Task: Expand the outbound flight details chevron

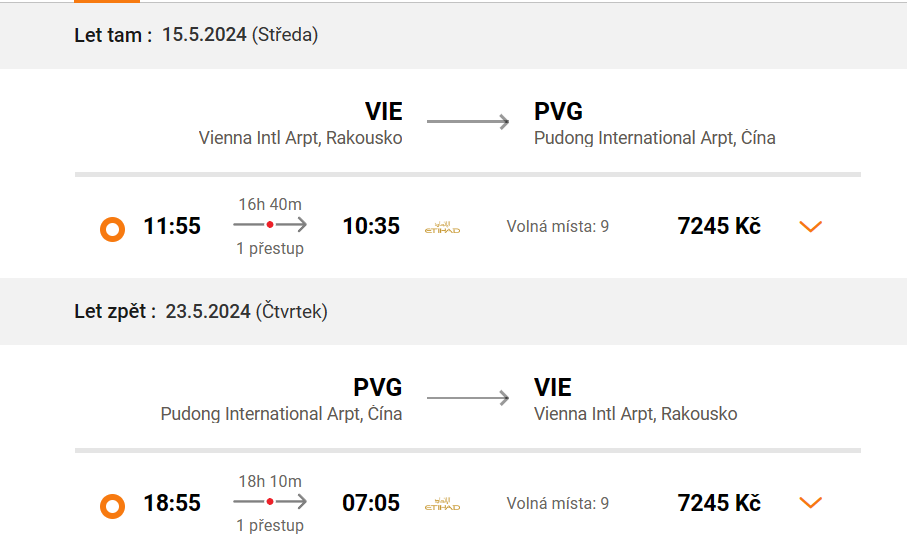Action: pos(810,227)
